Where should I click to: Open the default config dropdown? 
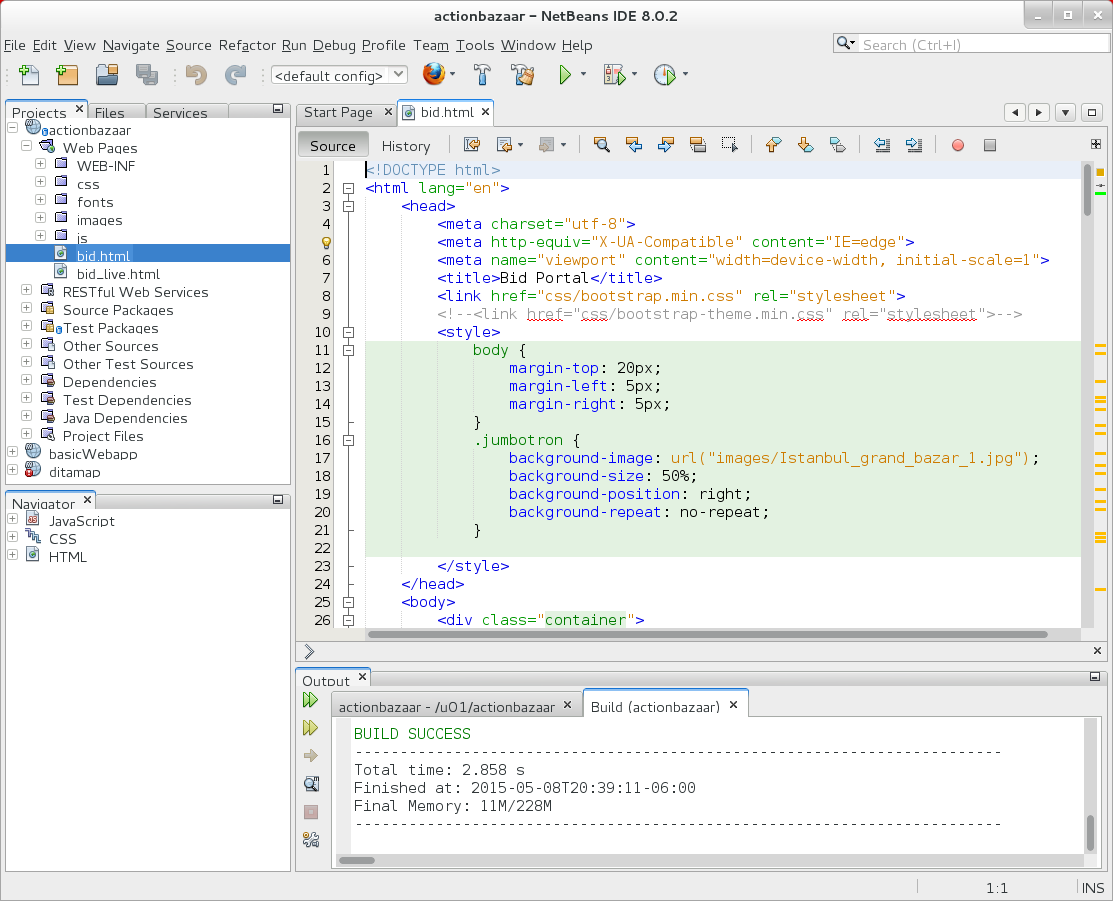tap(338, 75)
